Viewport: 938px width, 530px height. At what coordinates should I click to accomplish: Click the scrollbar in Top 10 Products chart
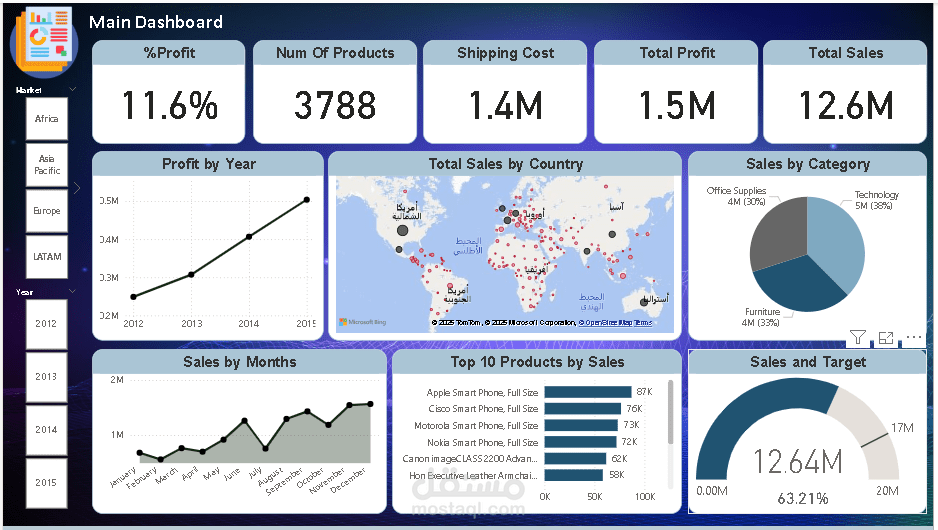(671, 413)
